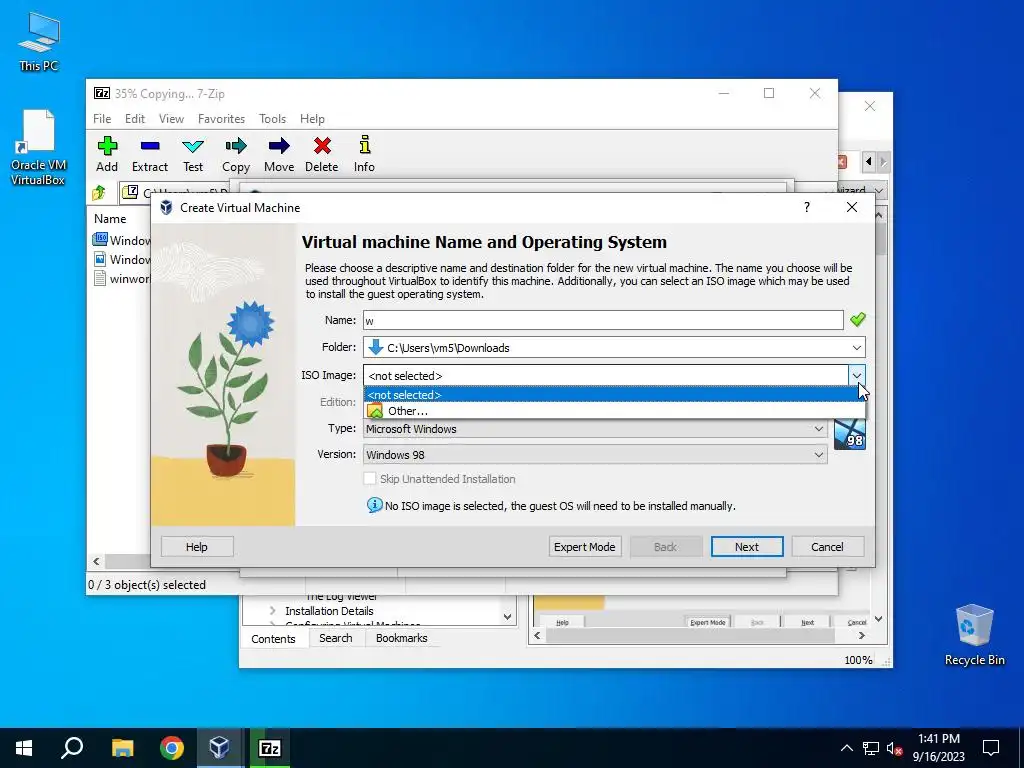Image resolution: width=1024 pixels, height=768 pixels.
Task: Click the 7-Zip up-folder arrow icon
Action: tap(99, 192)
